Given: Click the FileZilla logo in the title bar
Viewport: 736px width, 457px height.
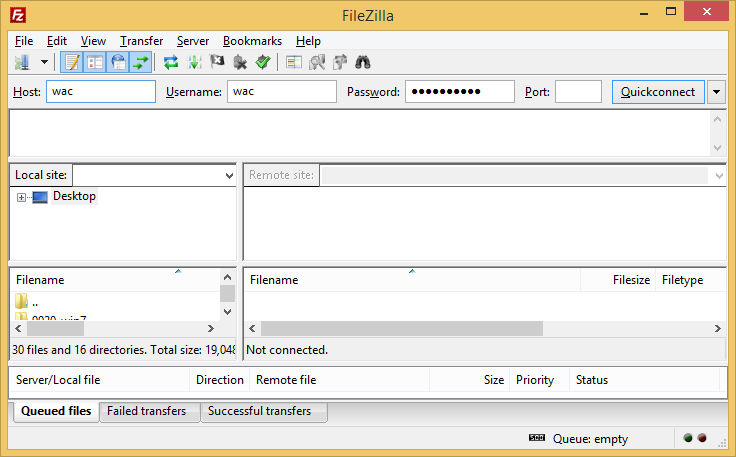Looking at the screenshot, I should pos(18,15).
